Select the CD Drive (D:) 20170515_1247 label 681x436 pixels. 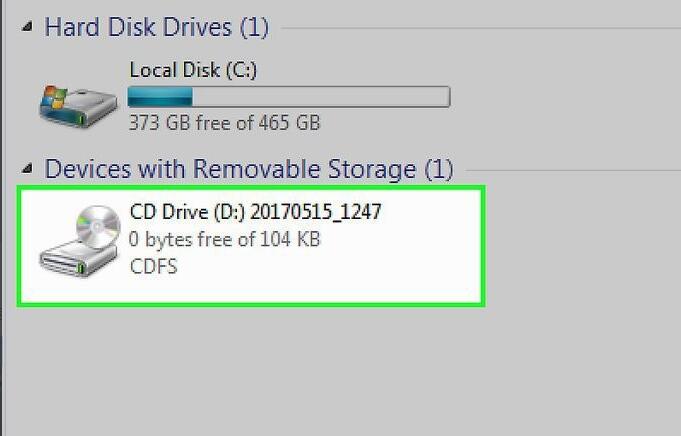255,212
